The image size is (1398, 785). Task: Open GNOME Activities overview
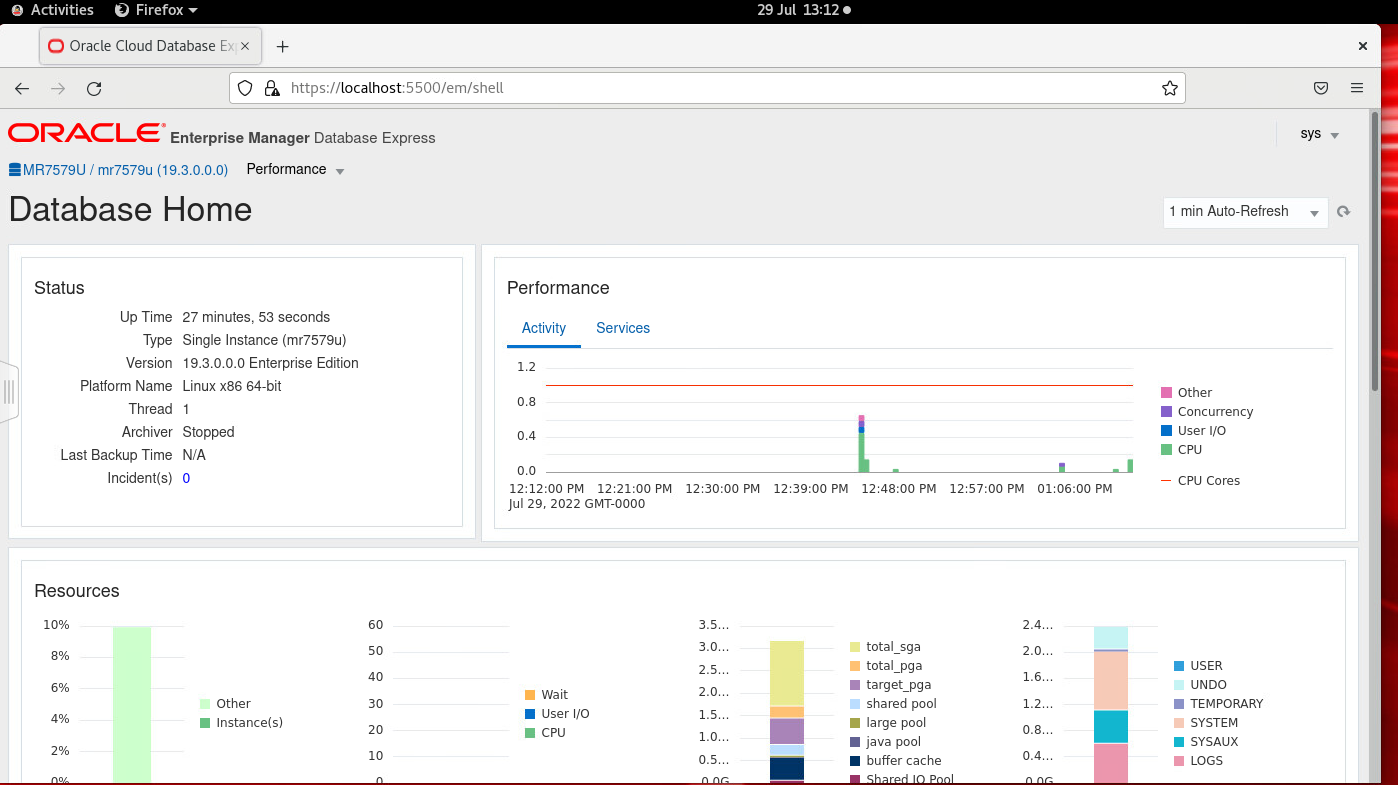pos(52,10)
